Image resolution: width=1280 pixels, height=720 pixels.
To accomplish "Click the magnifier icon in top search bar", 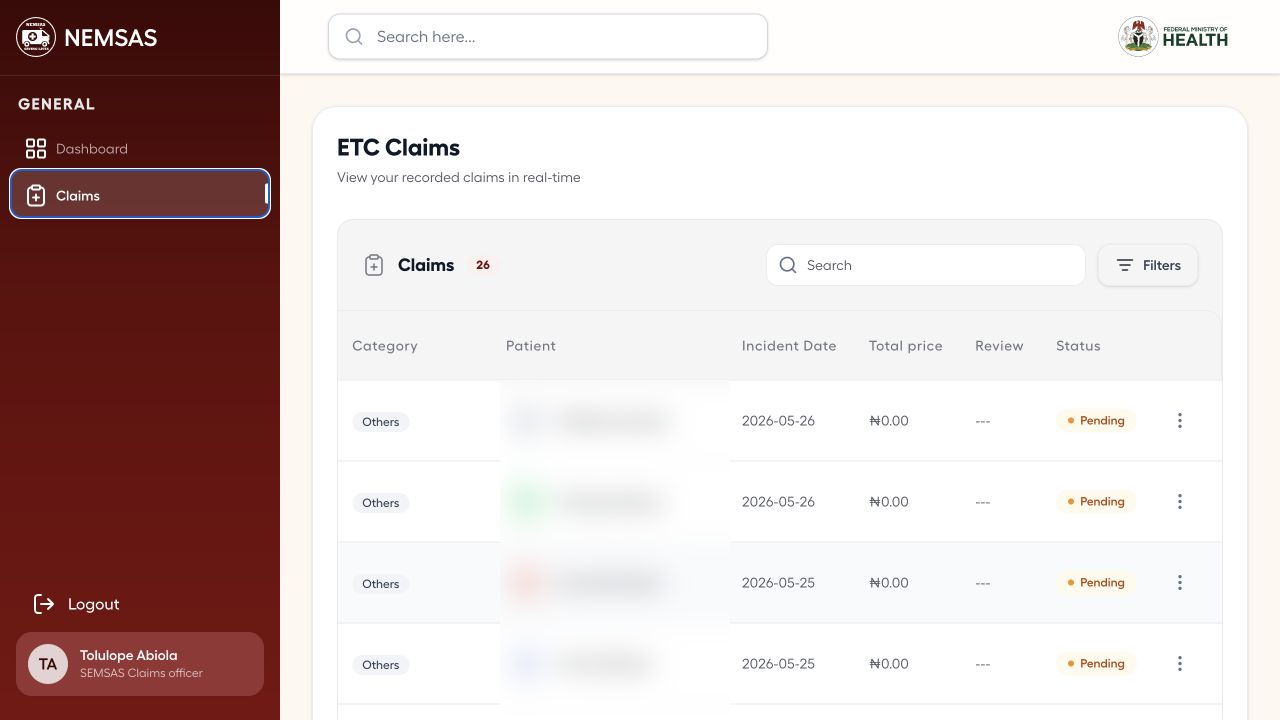I will pos(354,37).
